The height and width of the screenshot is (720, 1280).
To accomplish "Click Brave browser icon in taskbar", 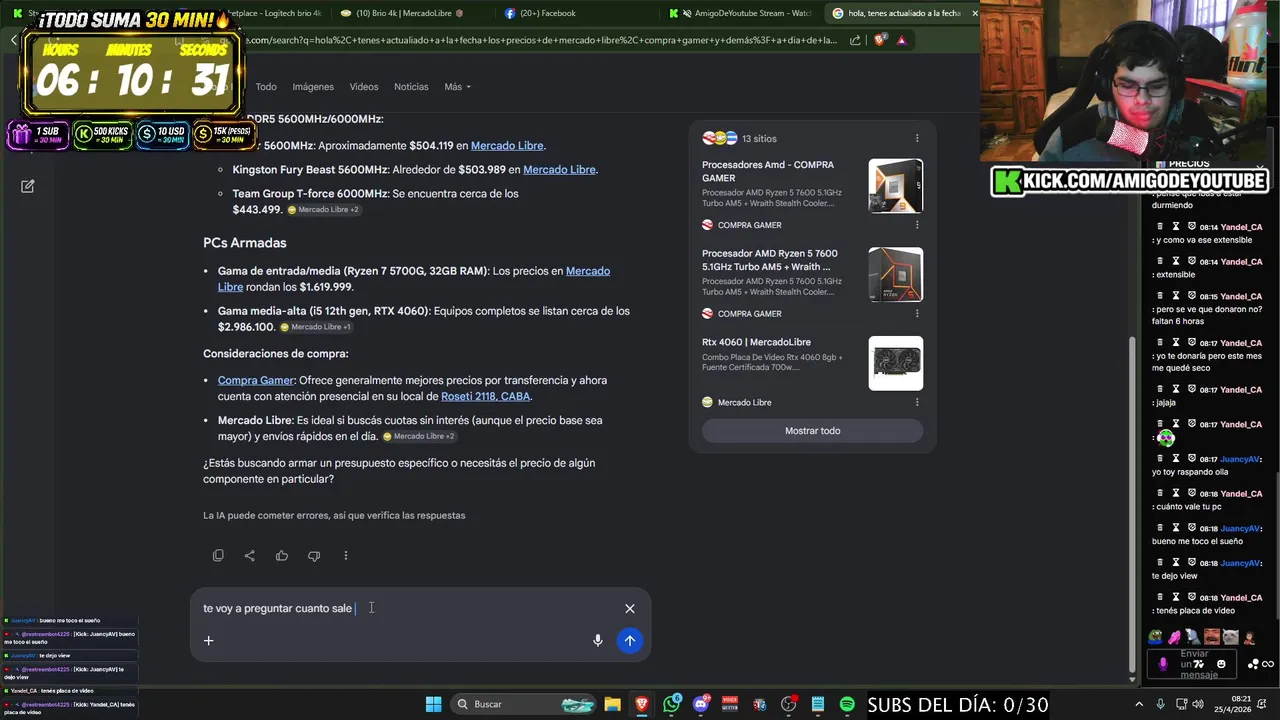I will tap(642, 704).
